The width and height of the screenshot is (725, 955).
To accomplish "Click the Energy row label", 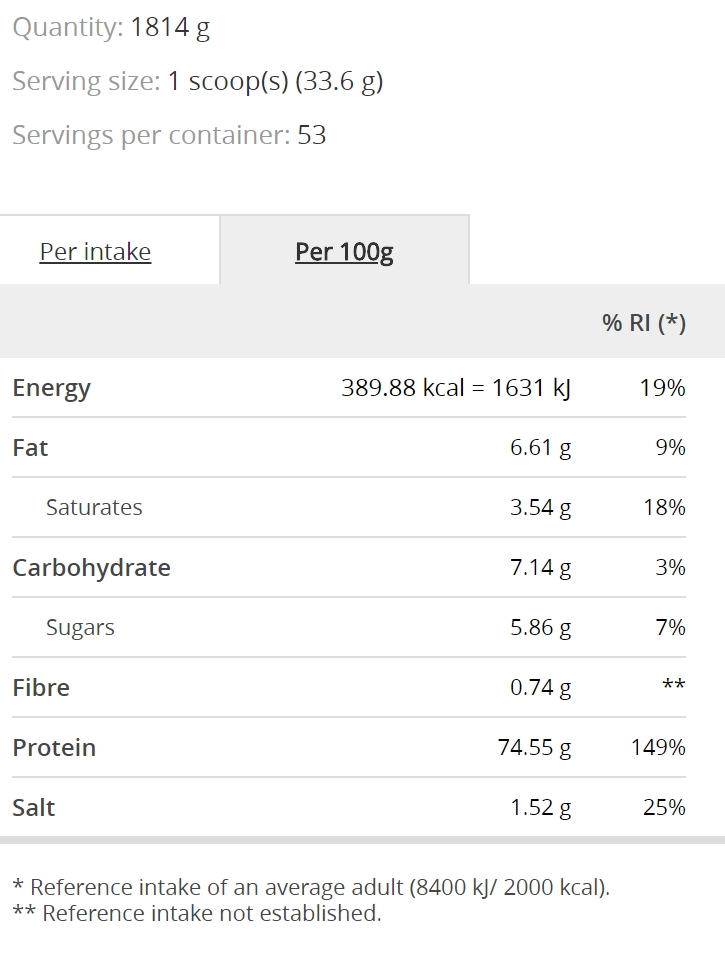I will click(52, 388).
